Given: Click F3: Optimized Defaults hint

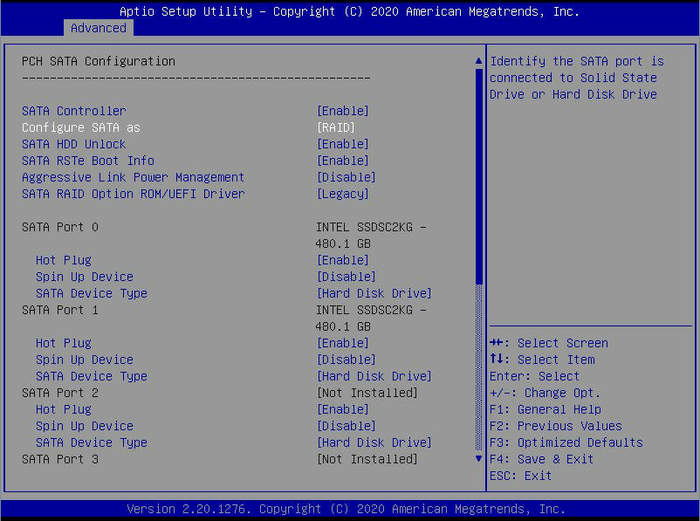Looking at the screenshot, I should click(566, 443).
